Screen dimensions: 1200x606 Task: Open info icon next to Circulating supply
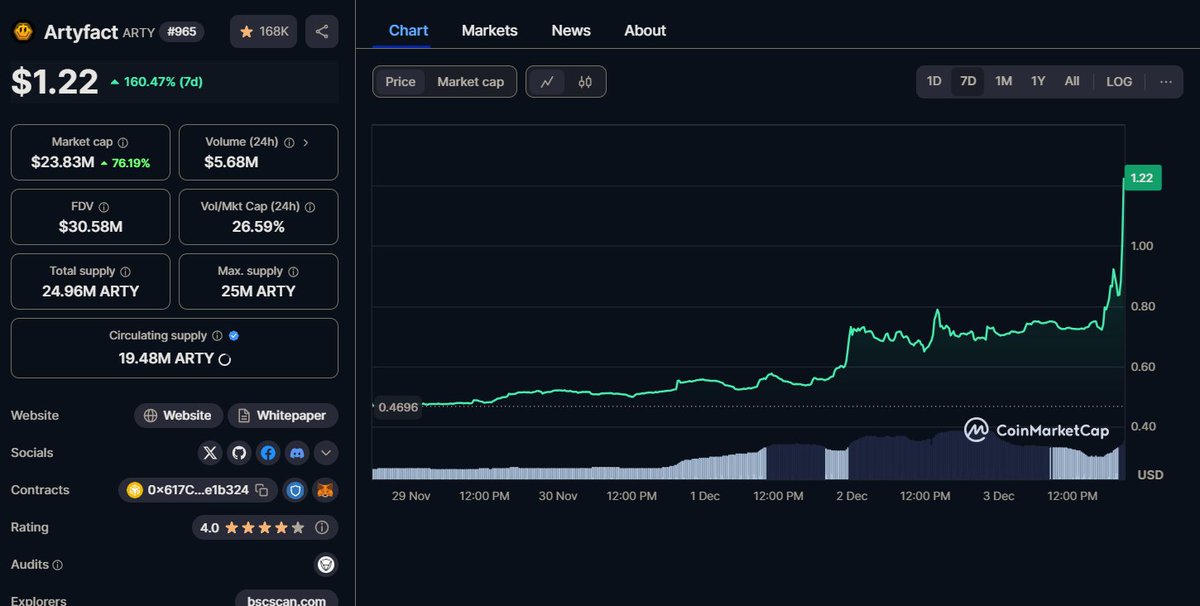tap(216, 336)
